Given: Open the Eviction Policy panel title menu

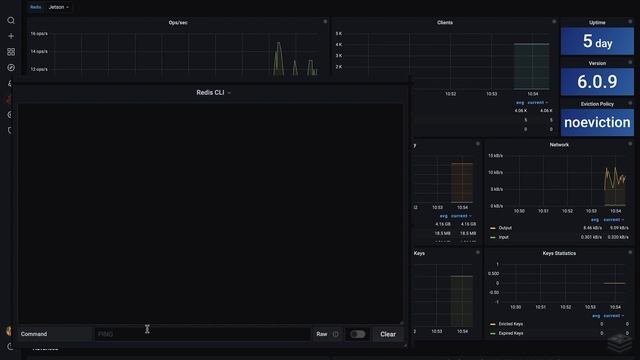Looking at the screenshot, I should (x=597, y=104).
